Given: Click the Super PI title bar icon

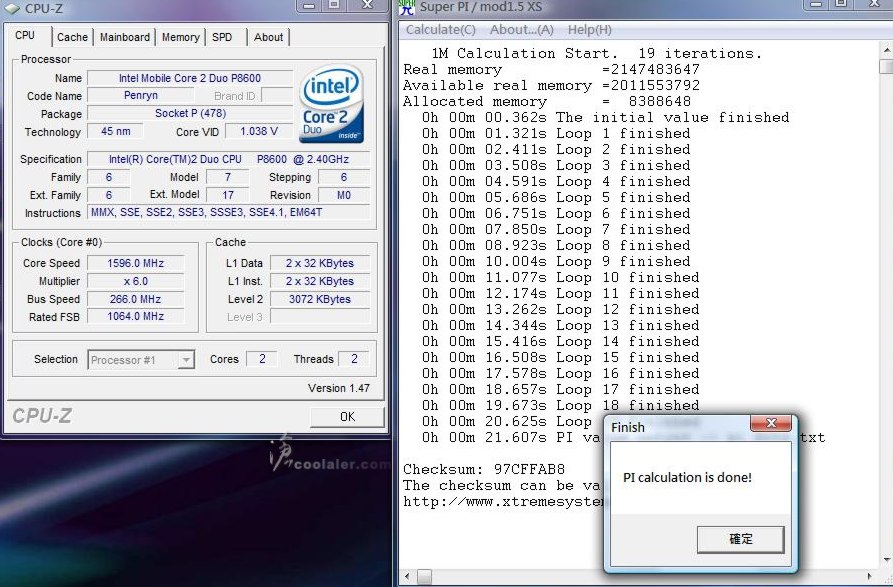Looking at the screenshot, I should (407, 7).
